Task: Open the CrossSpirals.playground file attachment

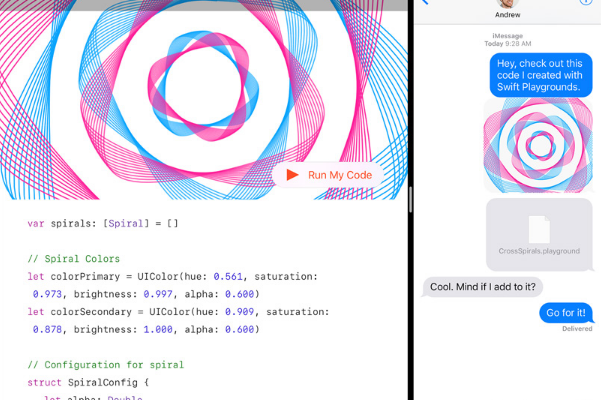Action: [x=538, y=234]
